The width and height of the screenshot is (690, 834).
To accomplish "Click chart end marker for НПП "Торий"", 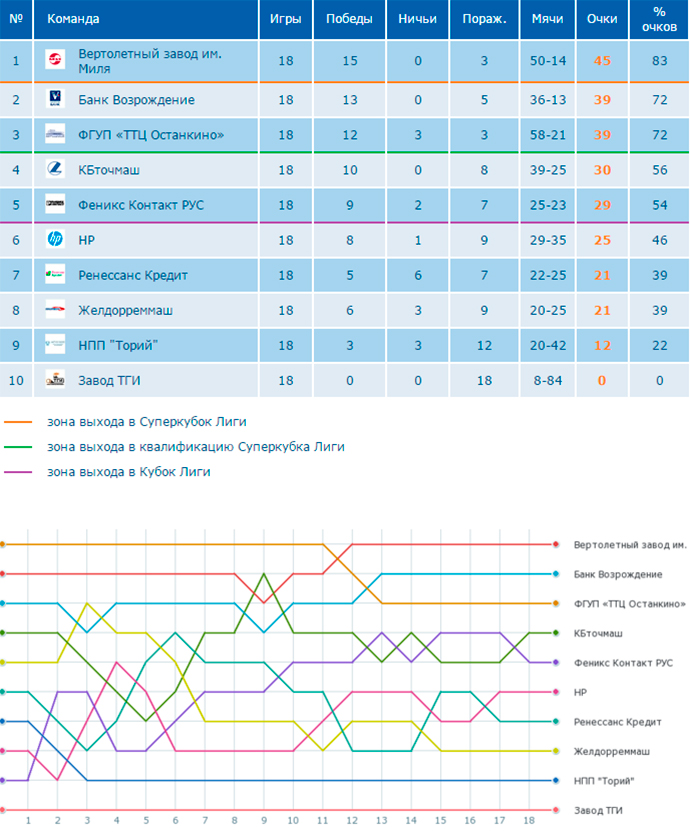I will pyautogui.click(x=556, y=781).
